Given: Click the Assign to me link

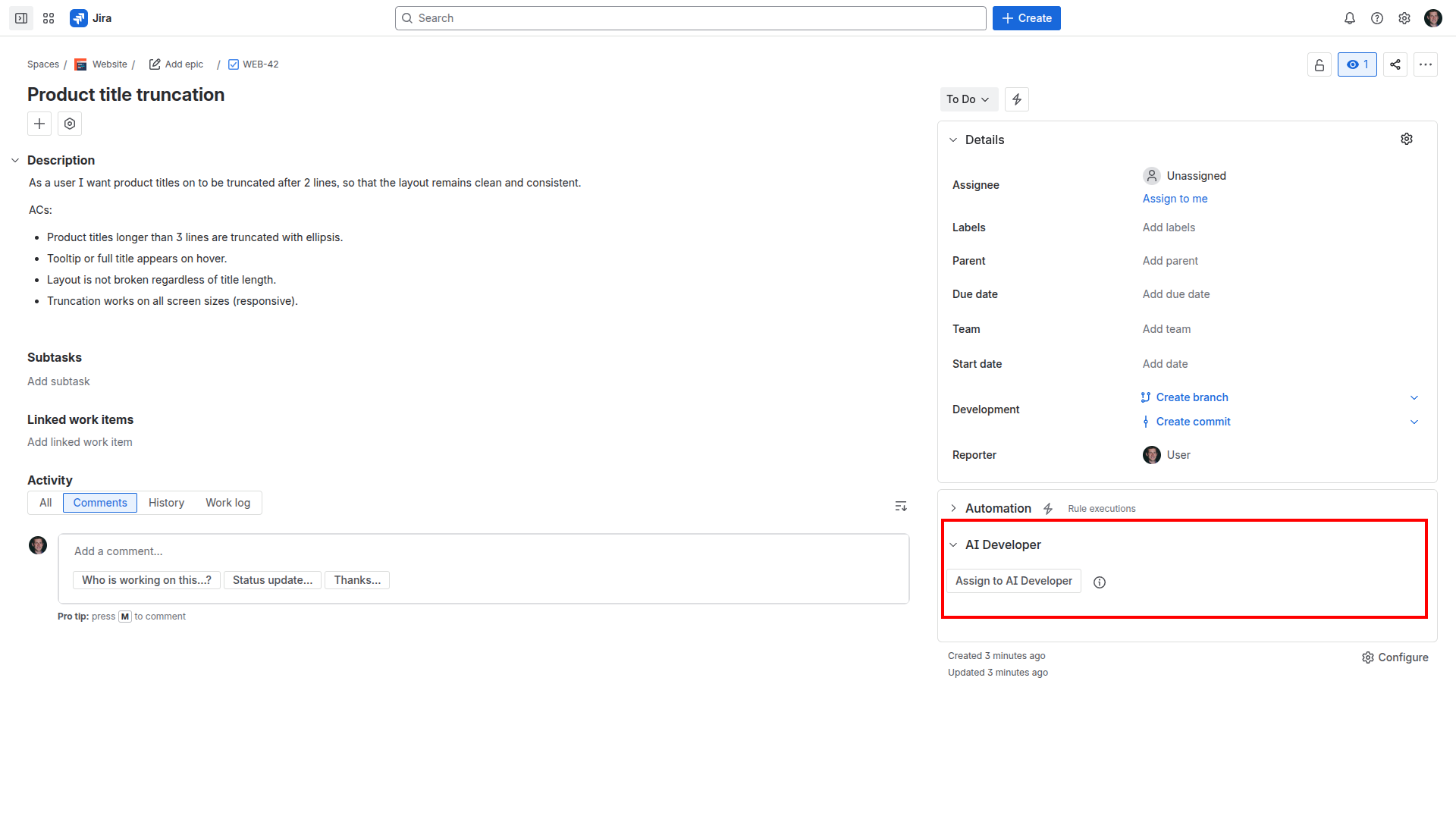Looking at the screenshot, I should coord(1175,199).
